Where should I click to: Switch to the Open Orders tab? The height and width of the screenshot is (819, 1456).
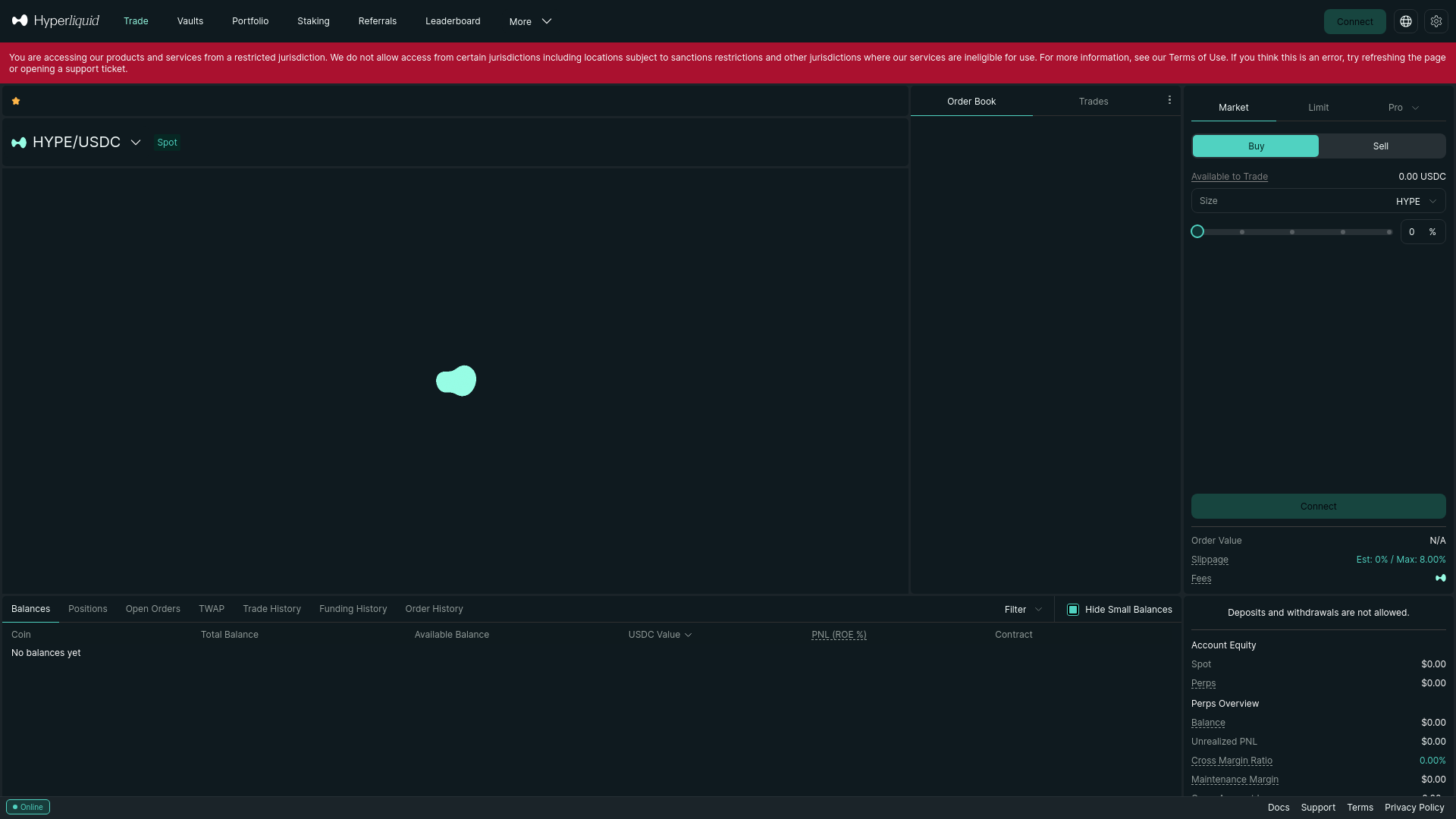point(153,609)
